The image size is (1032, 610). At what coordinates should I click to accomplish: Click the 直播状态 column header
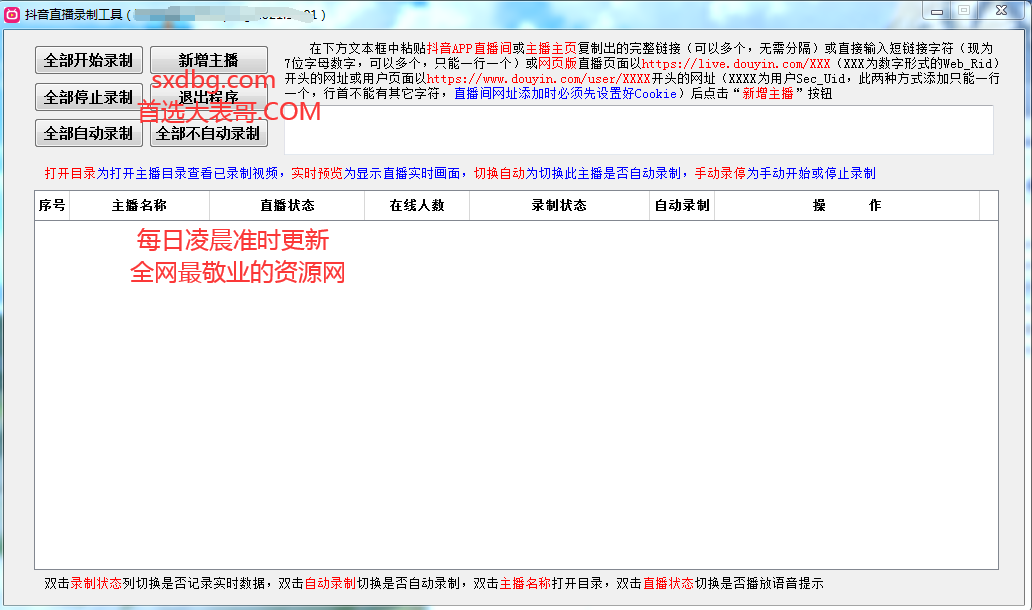pos(287,205)
